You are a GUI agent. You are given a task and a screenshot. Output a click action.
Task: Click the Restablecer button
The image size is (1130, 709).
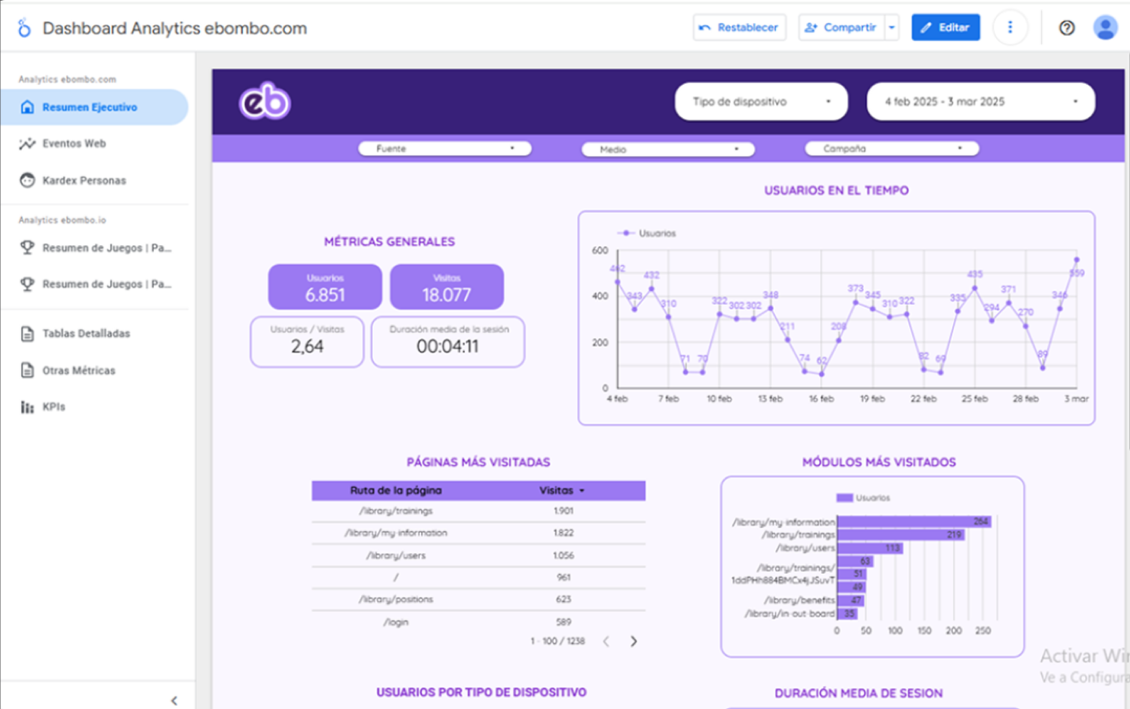pyautogui.click(x=740, y=28)
